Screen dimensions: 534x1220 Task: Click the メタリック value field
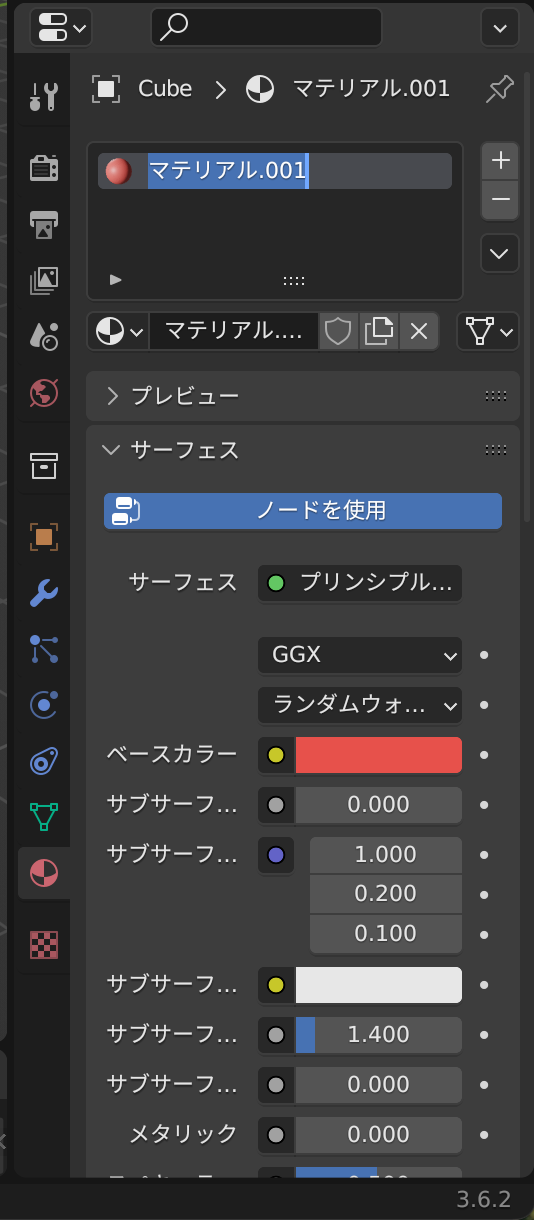click(379, 1134)
